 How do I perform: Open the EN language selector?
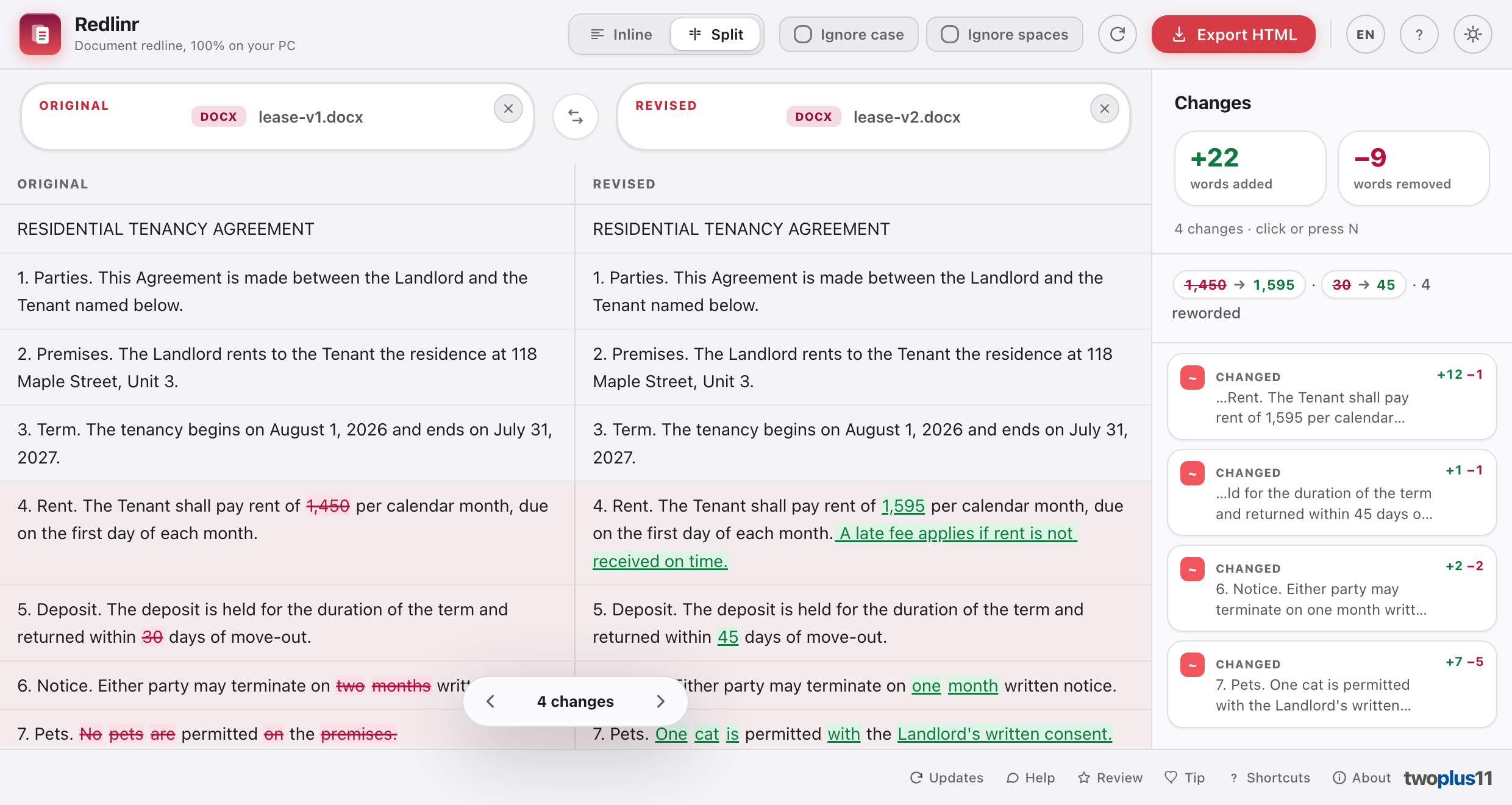click(1365, 34)
